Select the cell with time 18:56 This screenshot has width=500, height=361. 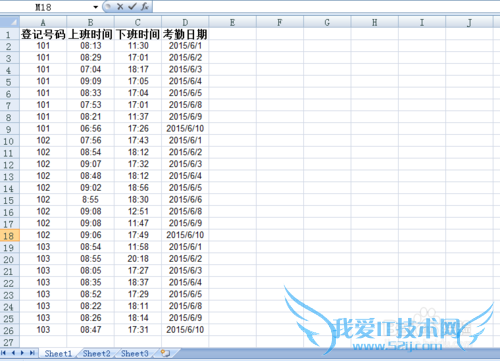coord(138,188)
